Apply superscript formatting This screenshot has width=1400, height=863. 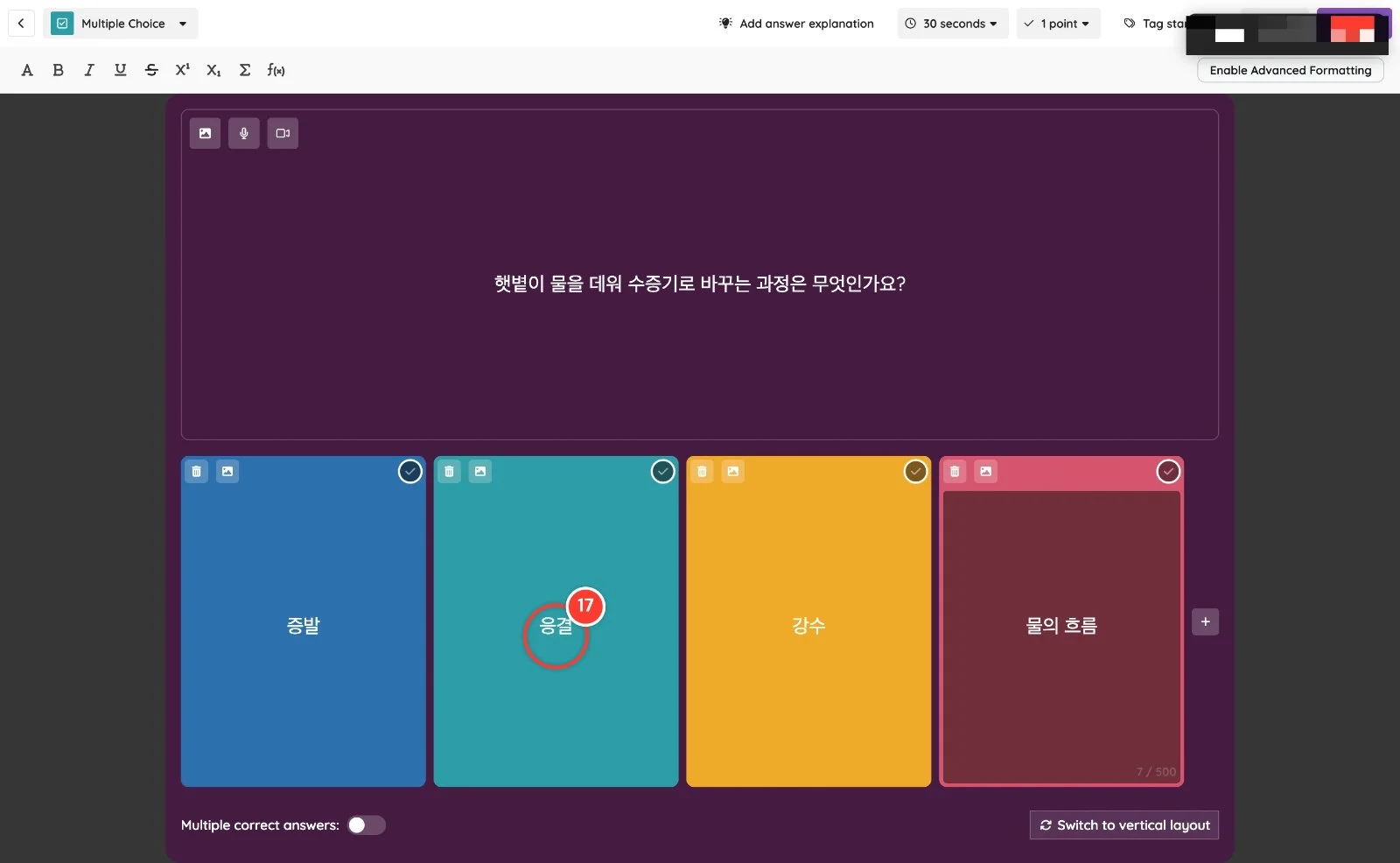tap(182, 70)
